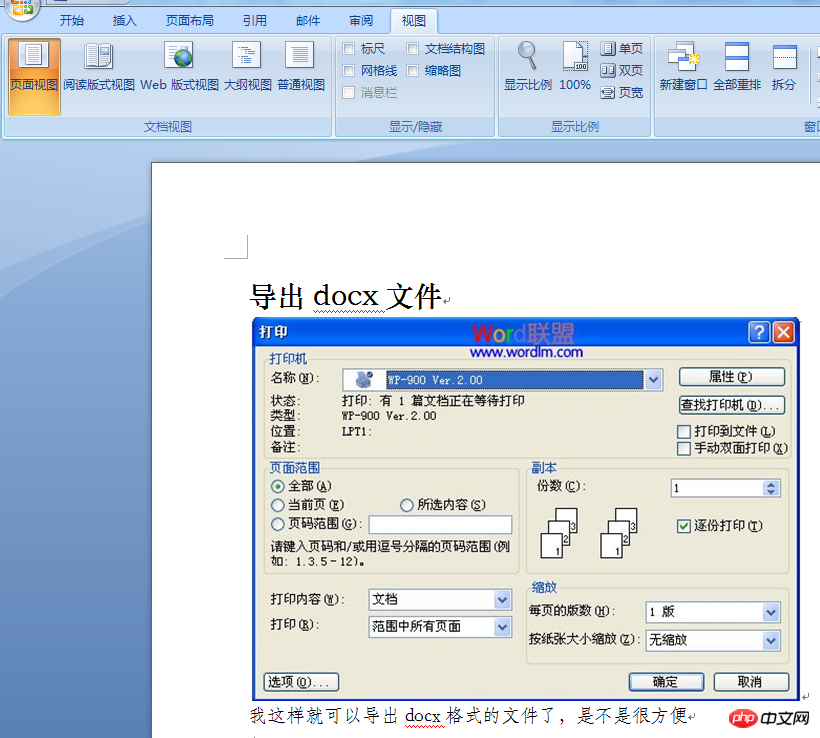Expand the 每页的版数 dropdown

tap(771, 612)
